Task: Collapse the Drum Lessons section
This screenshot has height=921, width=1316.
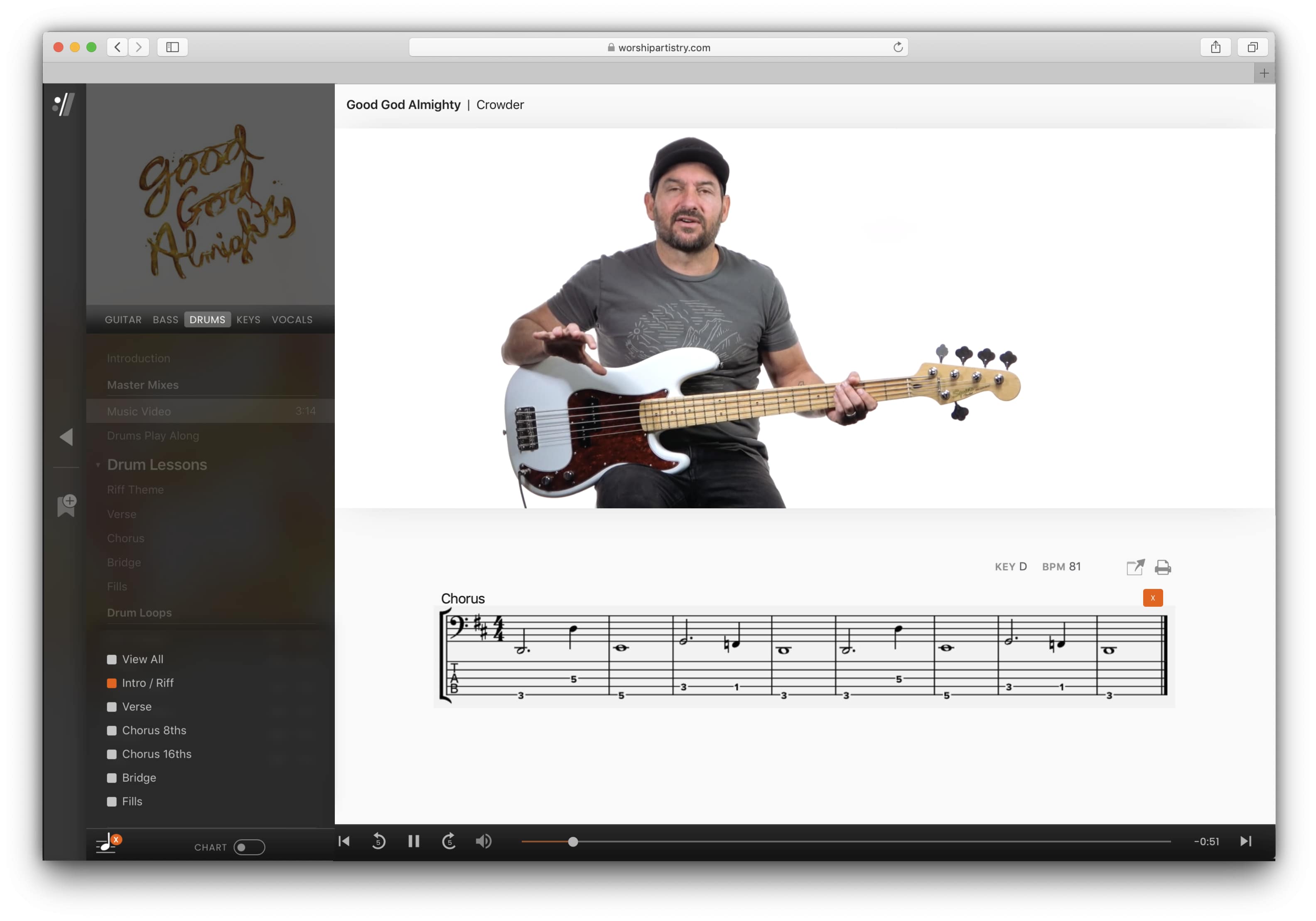Action: pyautogui.click(x=98, y=465)
